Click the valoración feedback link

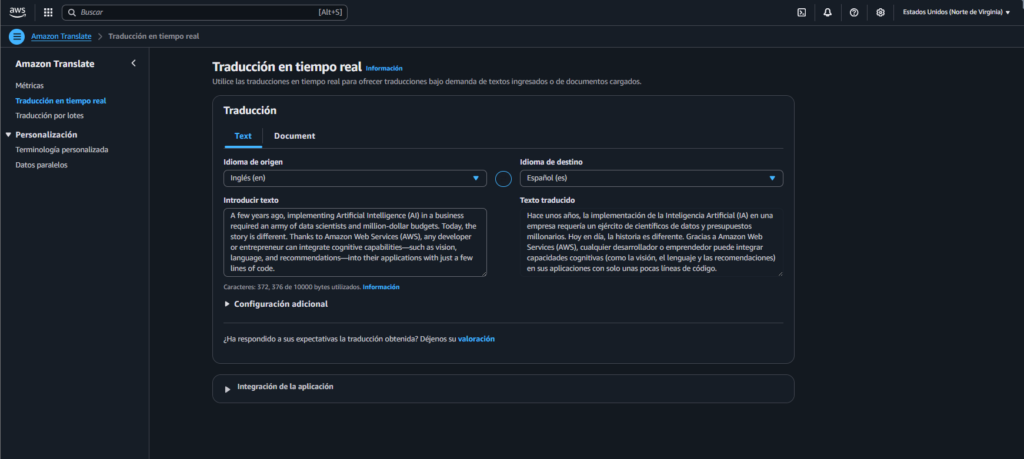click(x=476, y=339)
